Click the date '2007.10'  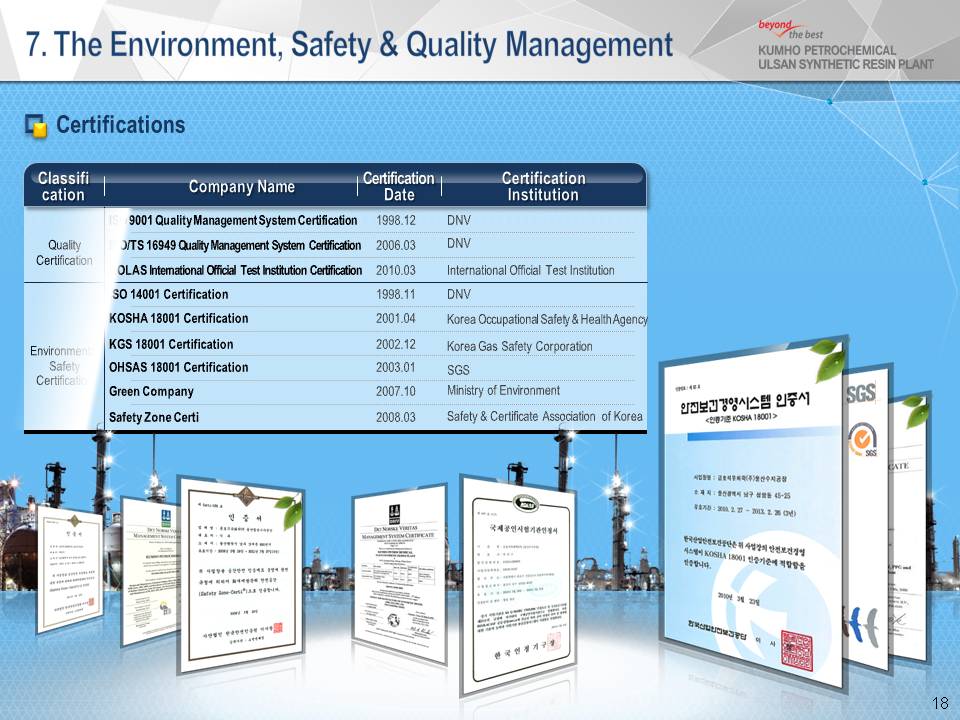396,391
